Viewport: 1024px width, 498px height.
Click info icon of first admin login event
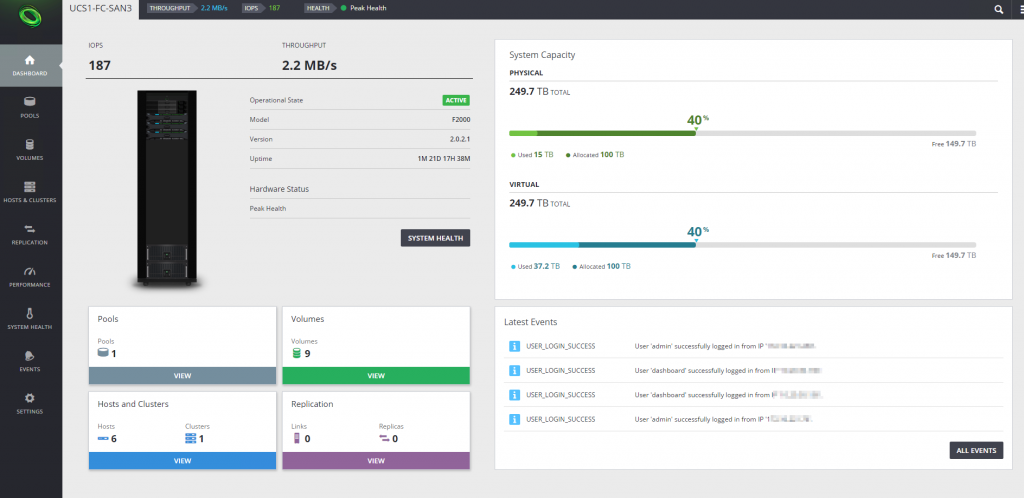click(x=514, y=346)
